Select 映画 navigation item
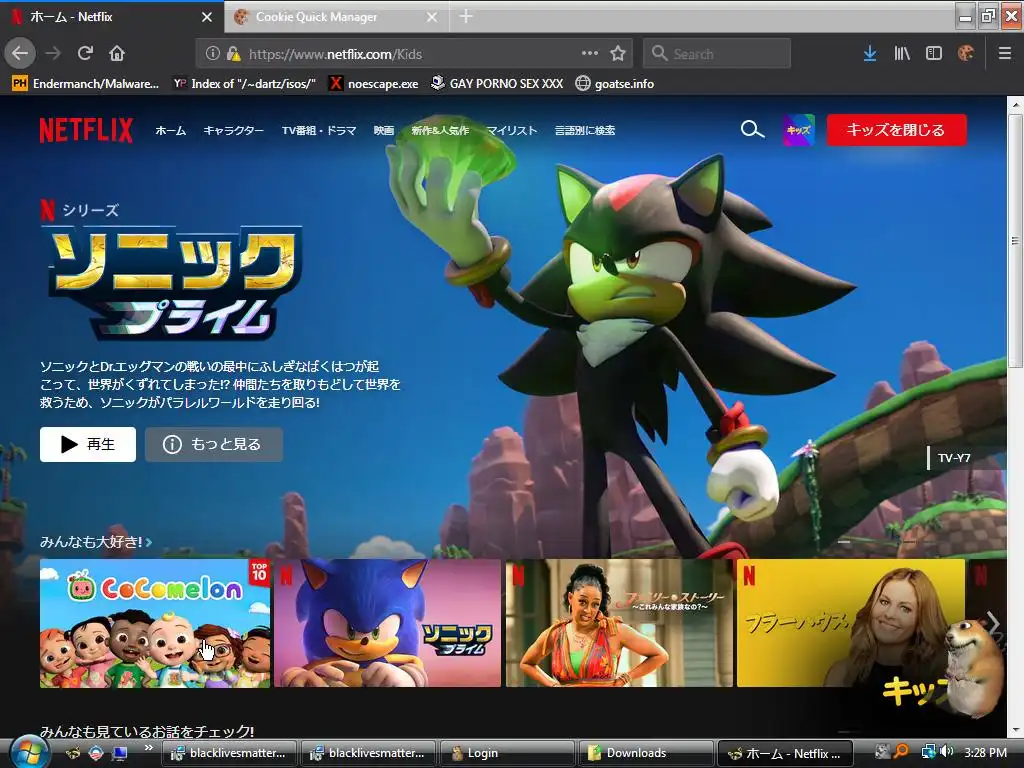This screenshot has width=1024, height=768. [x=384, y=131]
